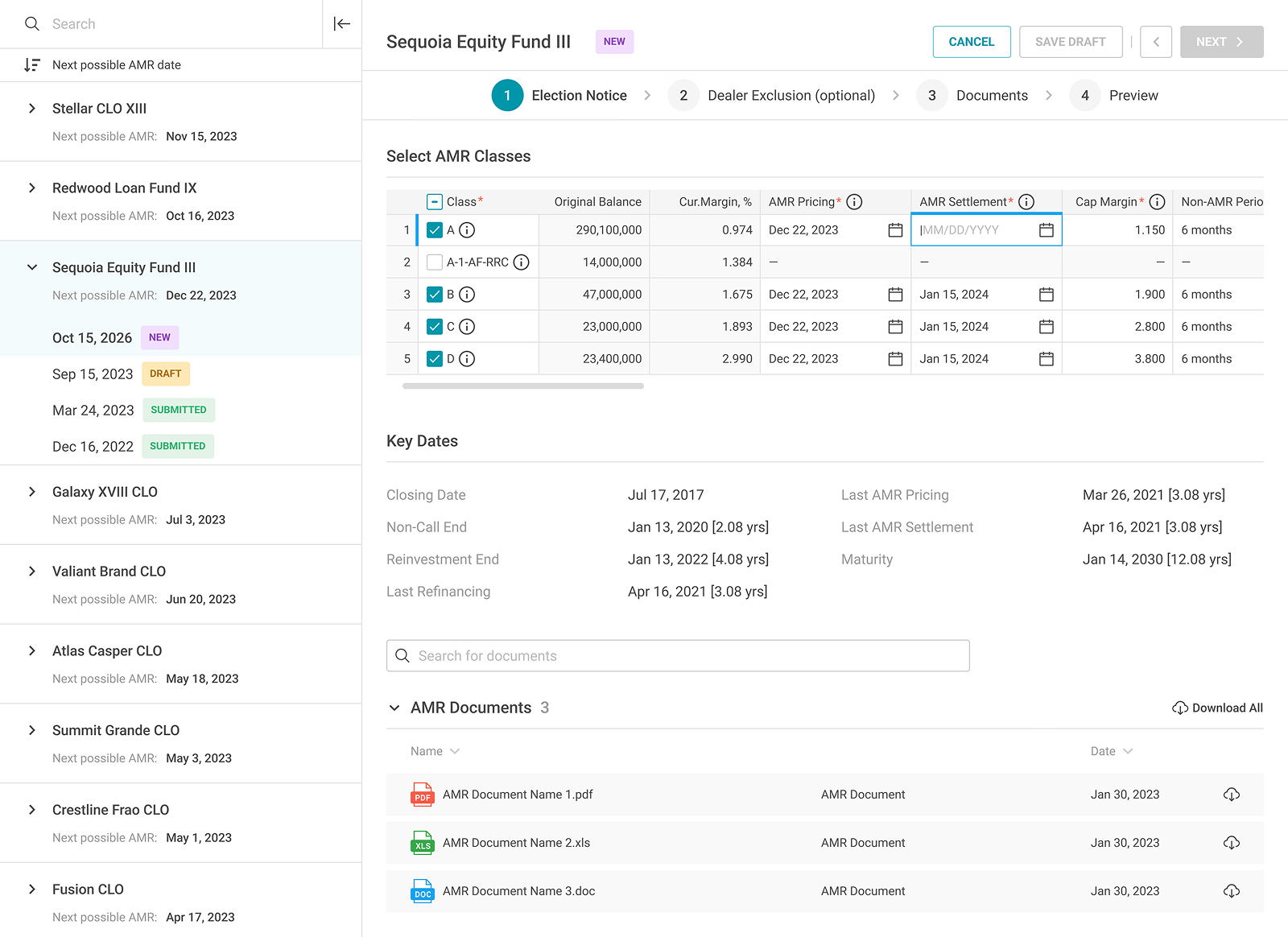Uncheck class A checkbox
This screenshot has height=937, width=1288.
pos(435,230)
